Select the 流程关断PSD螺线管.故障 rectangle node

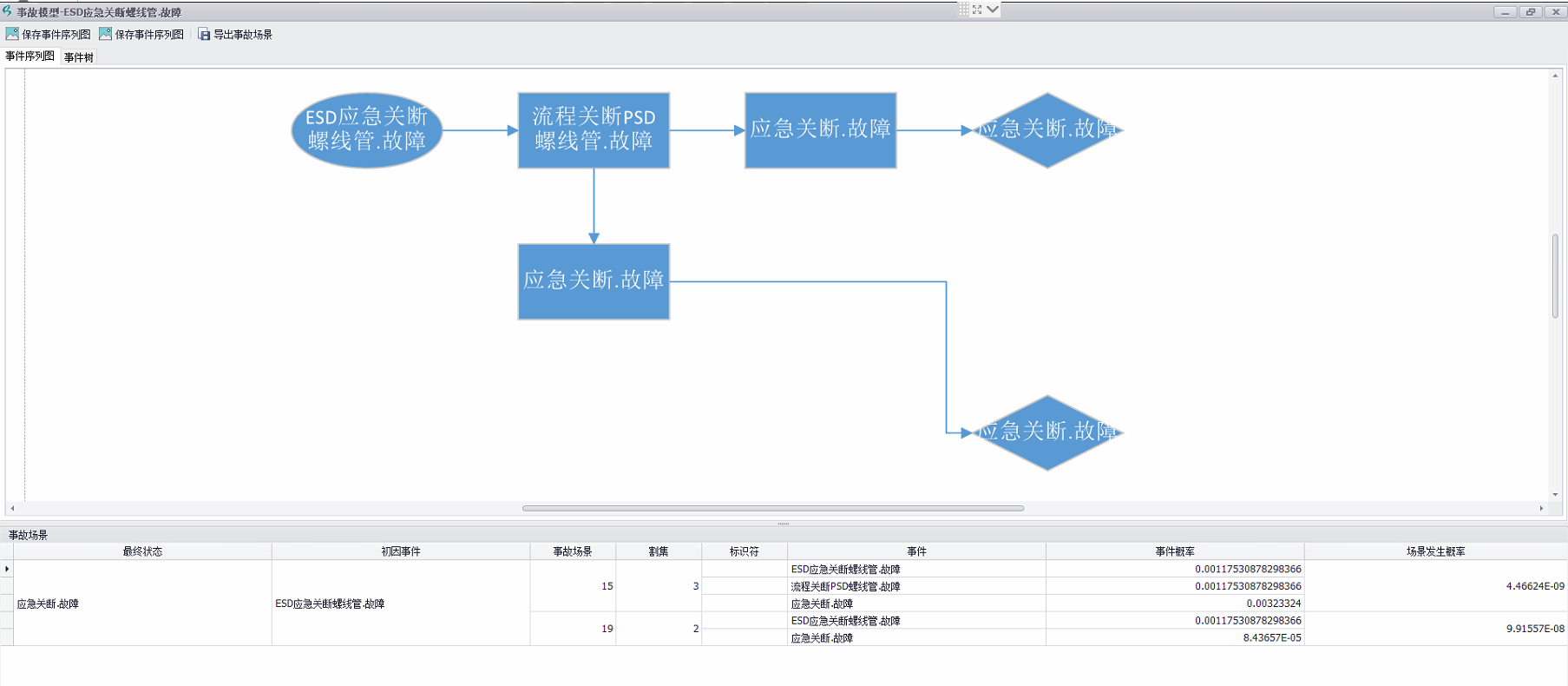click(594, 130)
